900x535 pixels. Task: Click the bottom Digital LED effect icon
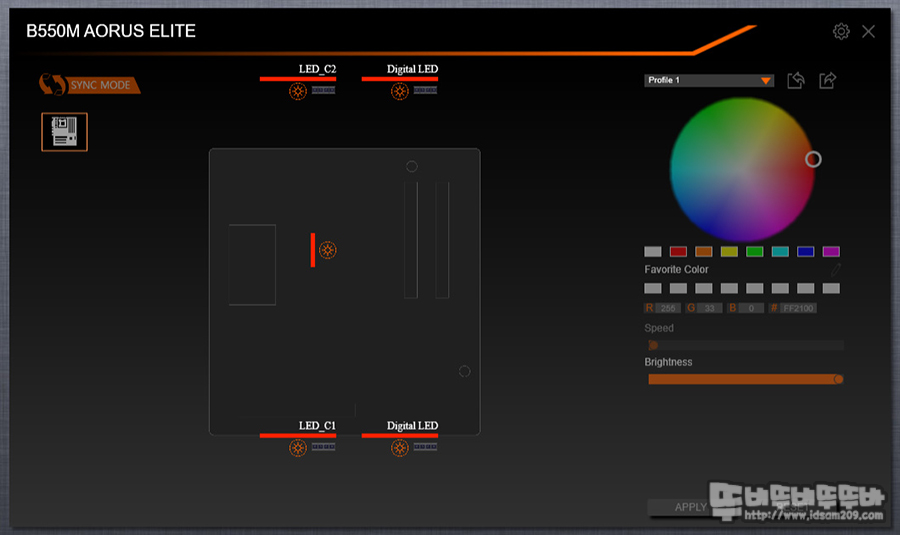(x=399, y=448)
